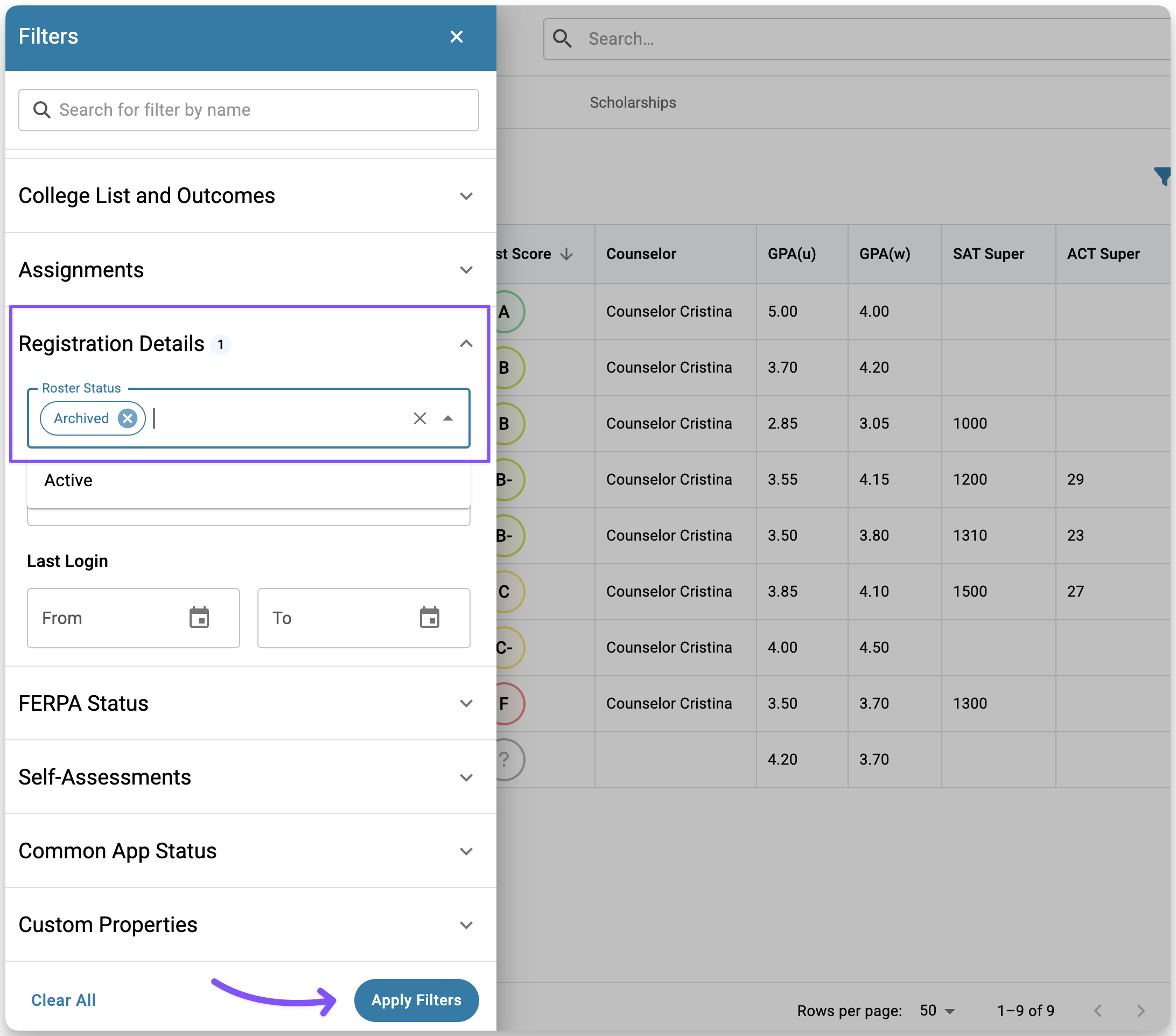Sort by Score column arrow
The width and height of the screenshot is (1176, 1036).
(x=566, y=254)
